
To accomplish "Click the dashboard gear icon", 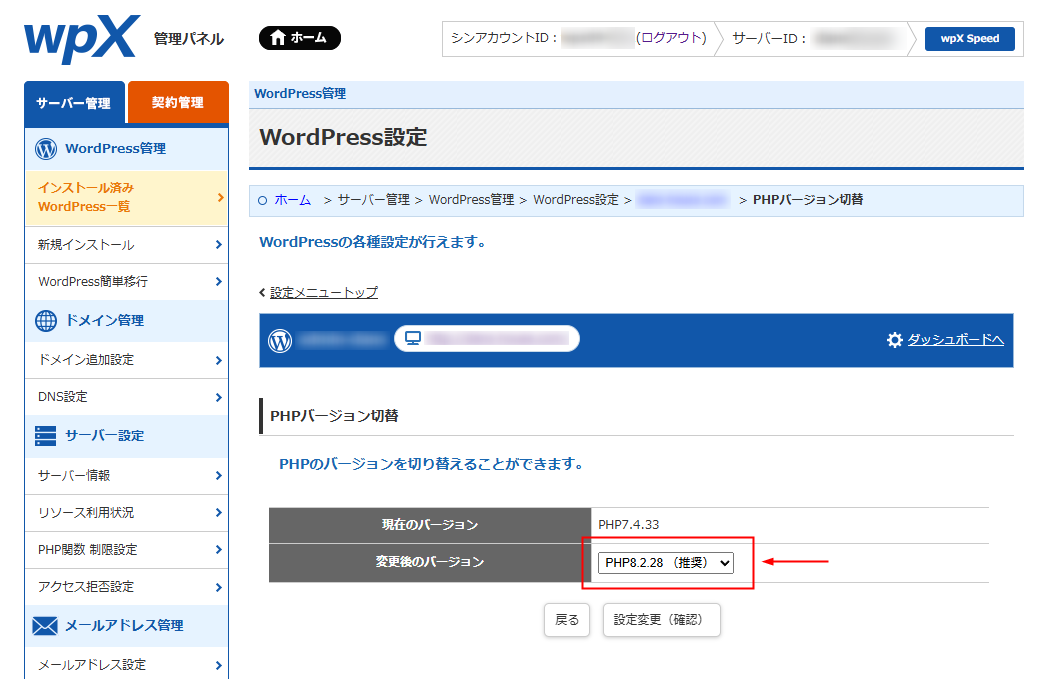I will [x=895, y=340].
